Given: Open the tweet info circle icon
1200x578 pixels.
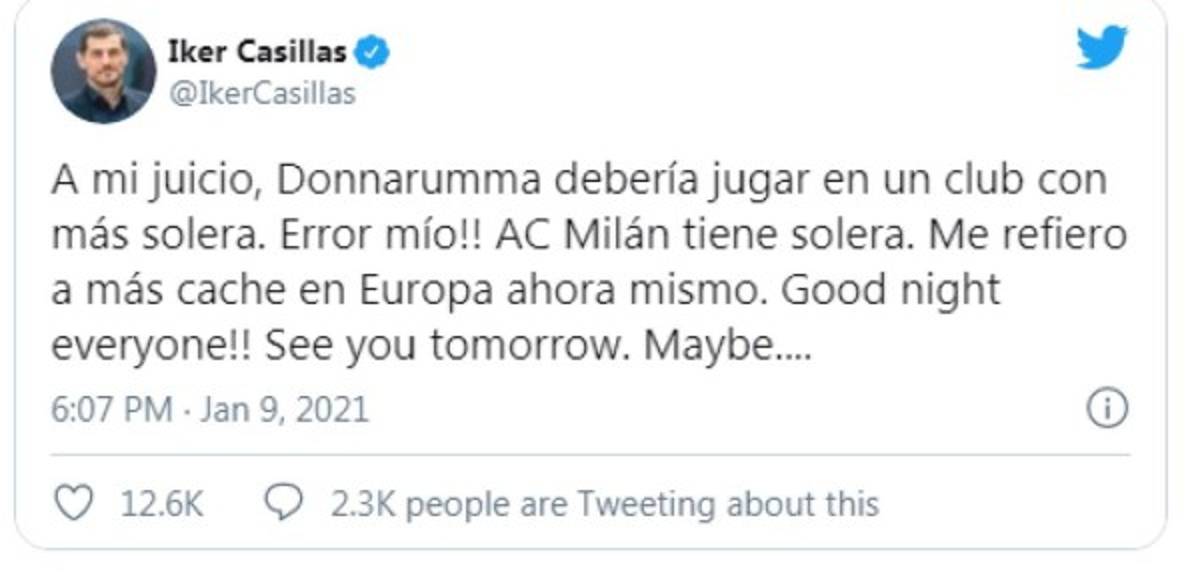Looking at the screenshot, I should pyautogui.click(x=1107, y=408).
